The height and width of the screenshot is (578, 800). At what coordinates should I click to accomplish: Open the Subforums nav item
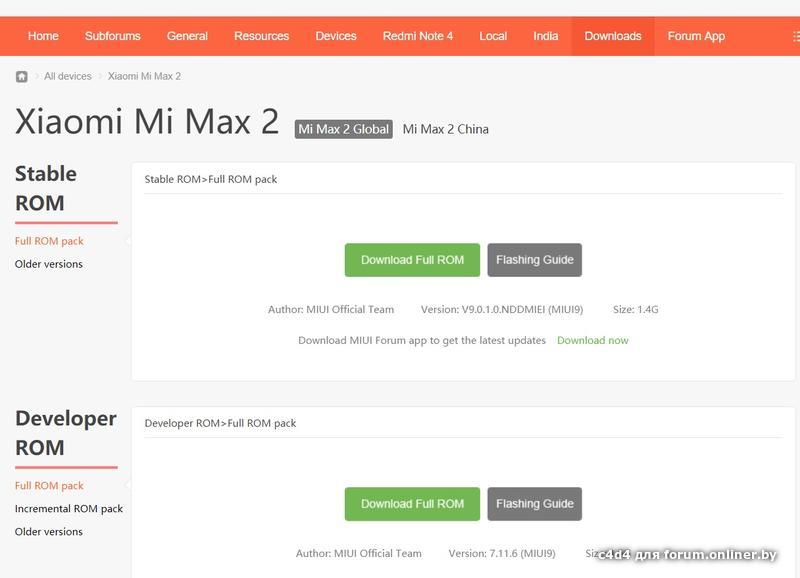(112, 36)
